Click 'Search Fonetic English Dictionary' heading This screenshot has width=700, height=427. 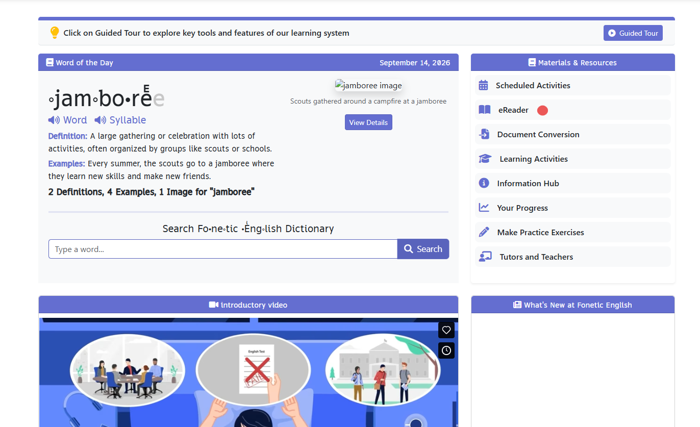[x=248, y=228]
